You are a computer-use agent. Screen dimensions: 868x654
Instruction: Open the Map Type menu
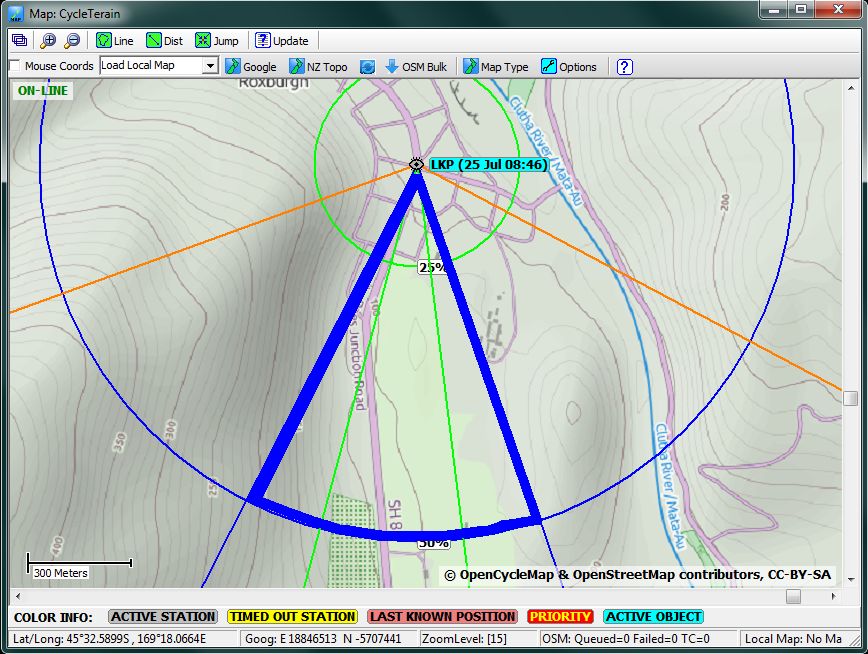(495, 66)
